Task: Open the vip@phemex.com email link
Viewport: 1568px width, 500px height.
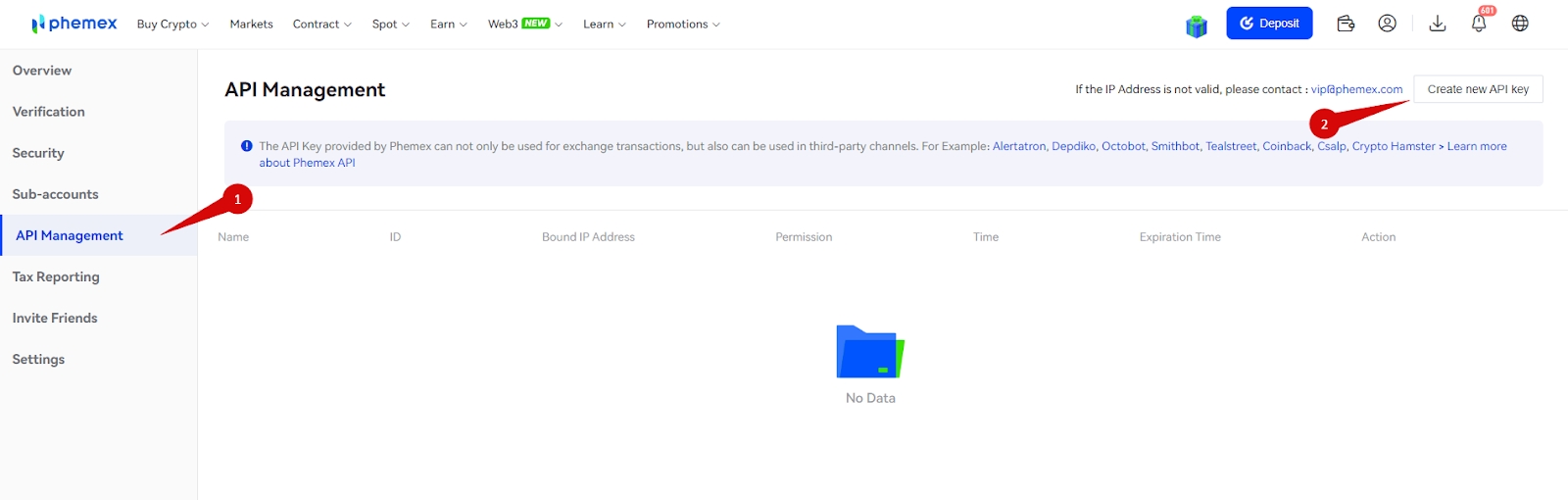Action: click(1356, 89)
